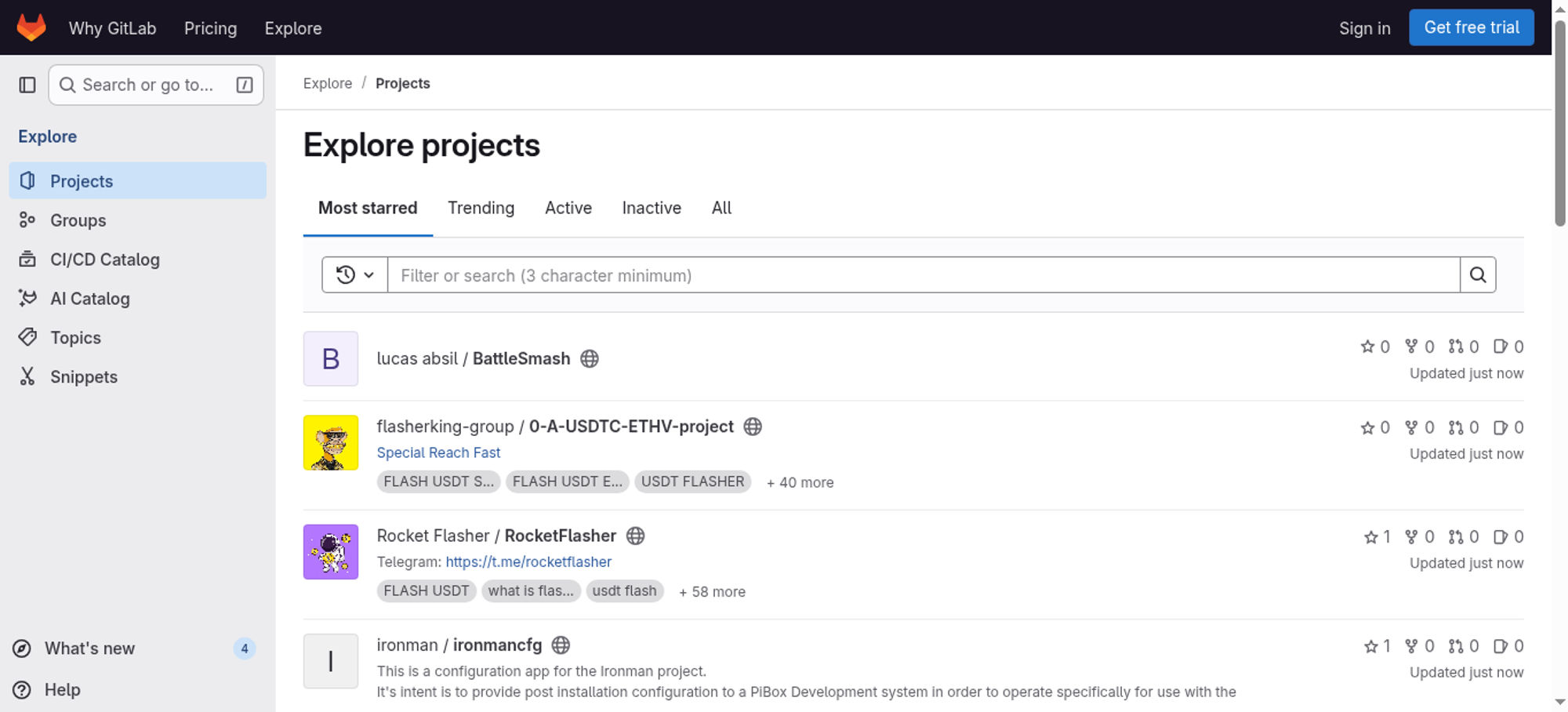Collapse the sidebar with the panel icon
Image resolution: width=1568 pixels, height=712 pixels.
[x=27, y=85]
